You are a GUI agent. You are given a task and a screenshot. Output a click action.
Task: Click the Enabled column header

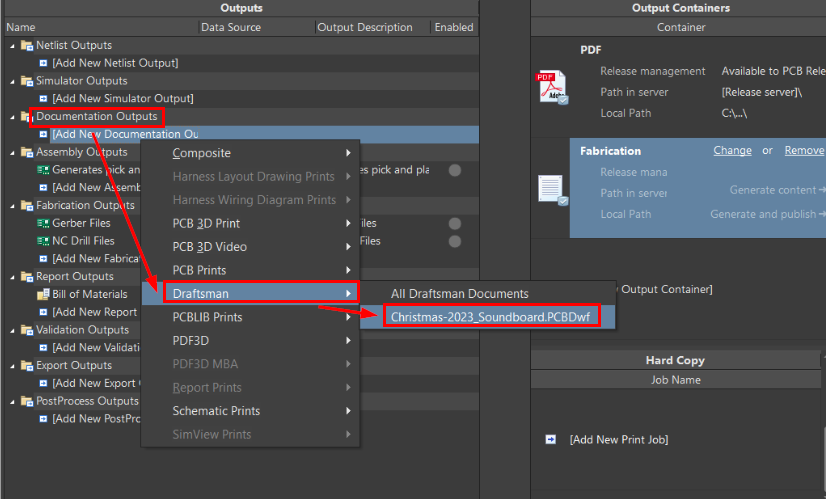[454, 27]
